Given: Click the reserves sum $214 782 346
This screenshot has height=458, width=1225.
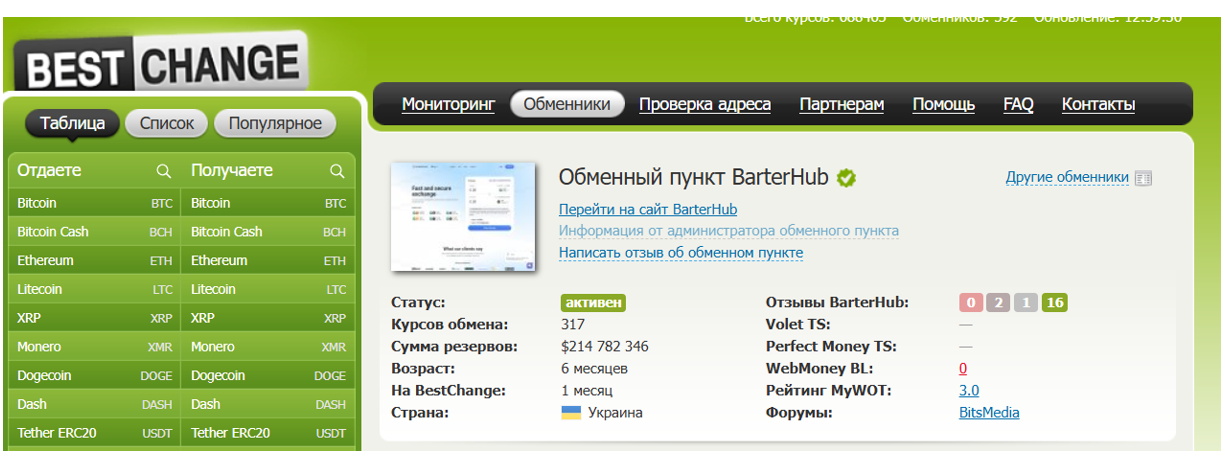Looking at the screenshot, I should [605, 347].
